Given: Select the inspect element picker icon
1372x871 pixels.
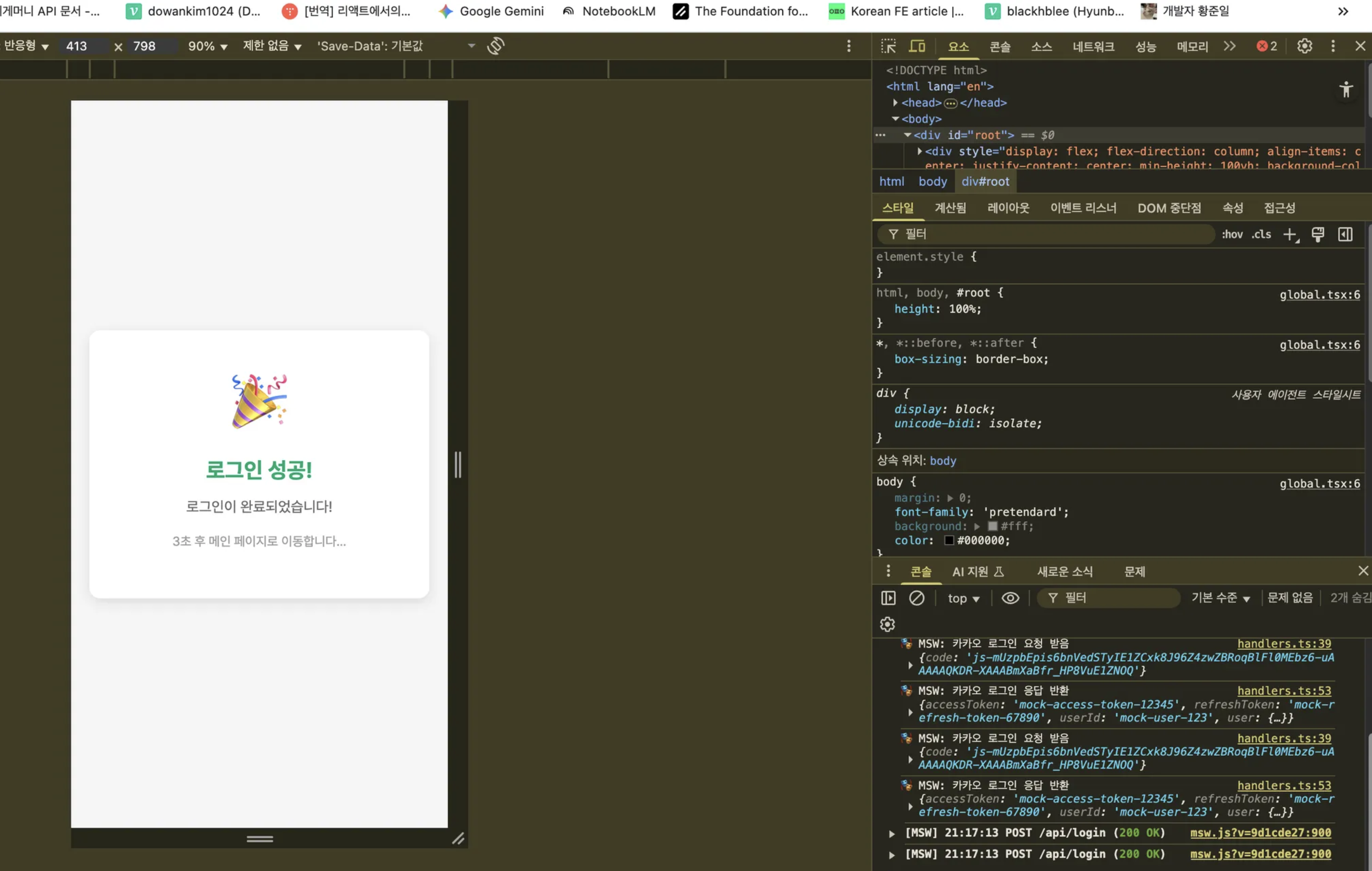Looking at the screenshot, I should (x=887, y=46).
